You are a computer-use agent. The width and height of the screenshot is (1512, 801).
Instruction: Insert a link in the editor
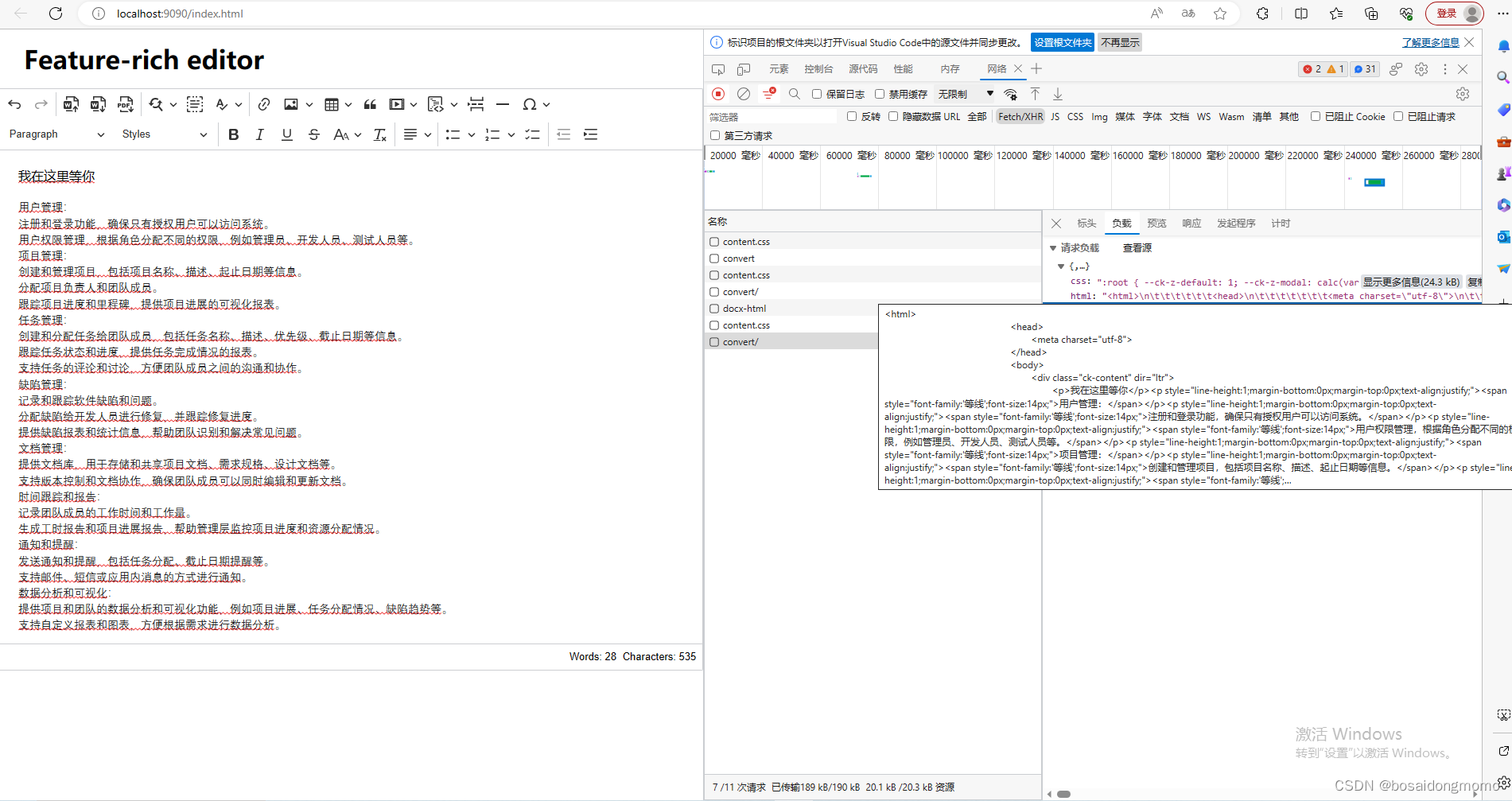264,104
